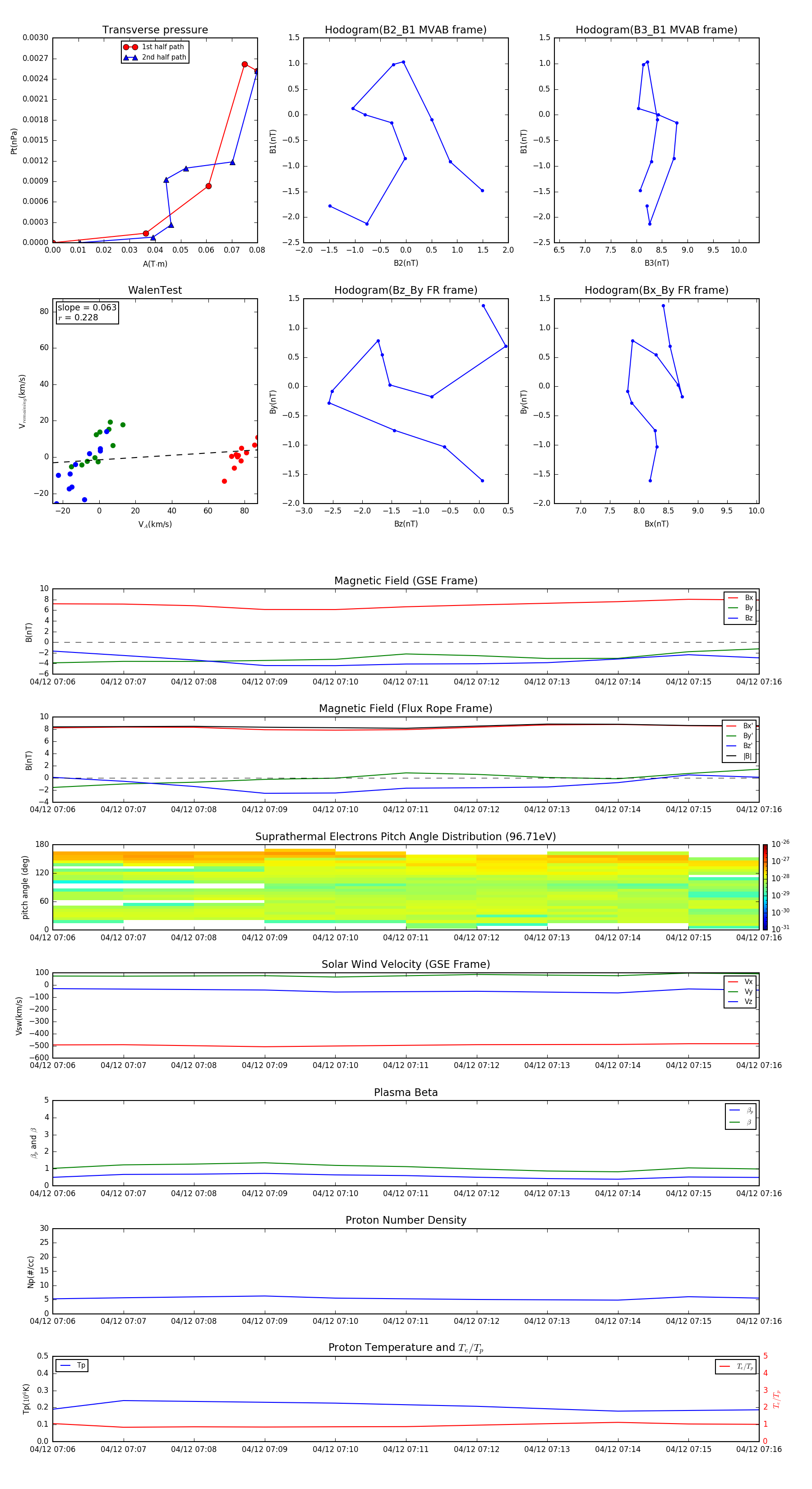Click the 'Transverse pressure' plot title

tap(155, 30)
